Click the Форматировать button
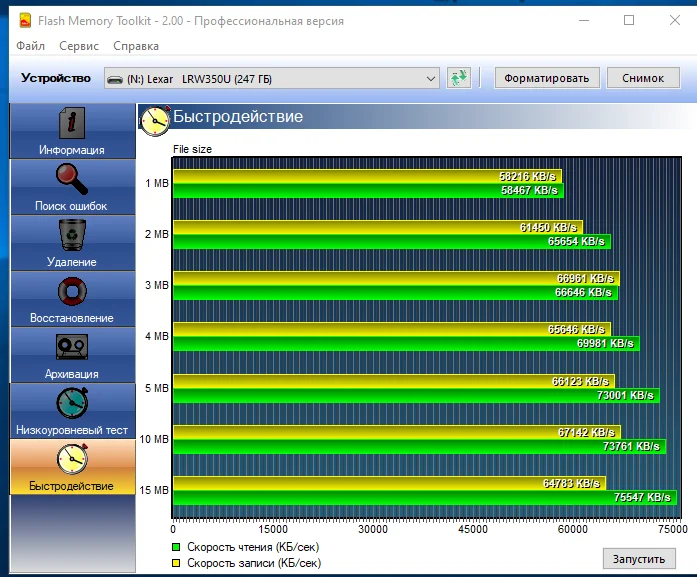697x577 pixels. [547, 78]
